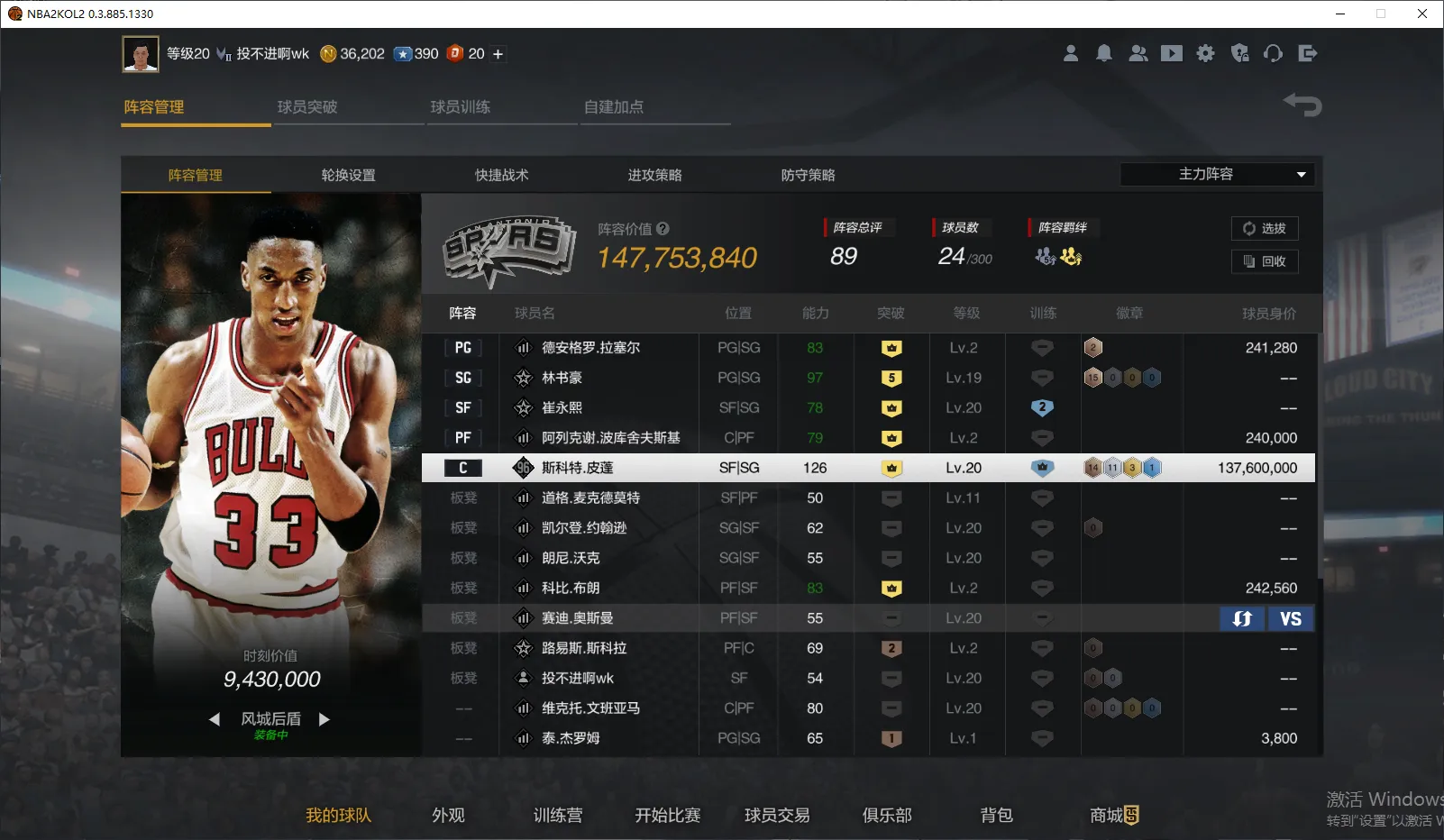Open 开始比赛 in bottom navigation
Screen dimensions: 1444x840
click(x=668, y=816)
